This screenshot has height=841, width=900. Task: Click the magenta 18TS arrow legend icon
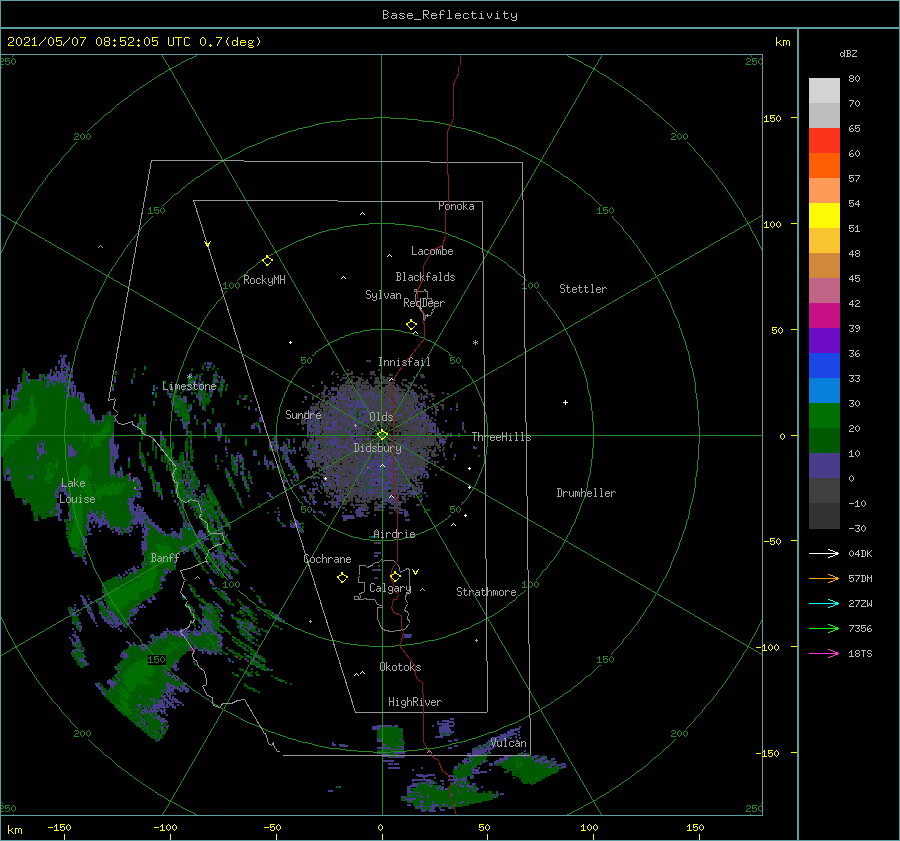(x=824, y=653)
